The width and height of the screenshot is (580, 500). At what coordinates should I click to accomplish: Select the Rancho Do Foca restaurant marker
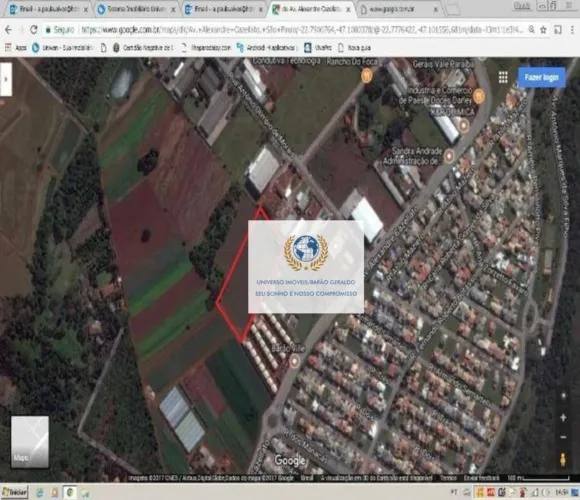click(366, 76)
